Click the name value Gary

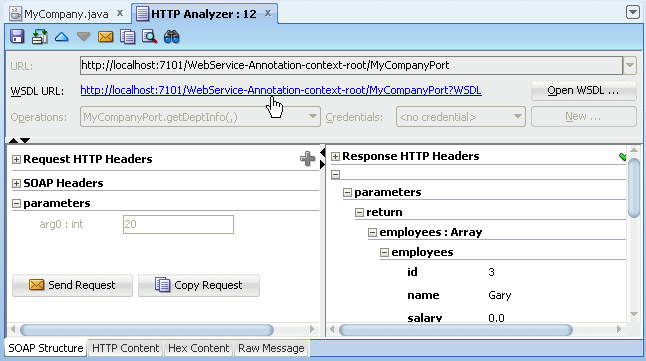click(x=500, y=295)
